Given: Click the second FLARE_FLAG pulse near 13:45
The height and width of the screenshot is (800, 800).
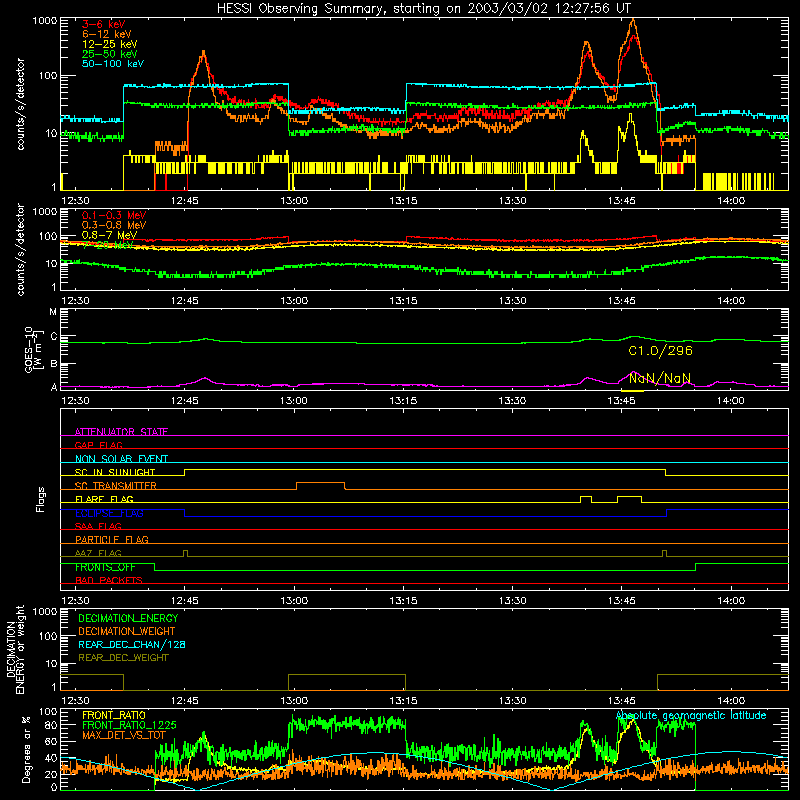Looking at the screenshot, I should (630, 499).
